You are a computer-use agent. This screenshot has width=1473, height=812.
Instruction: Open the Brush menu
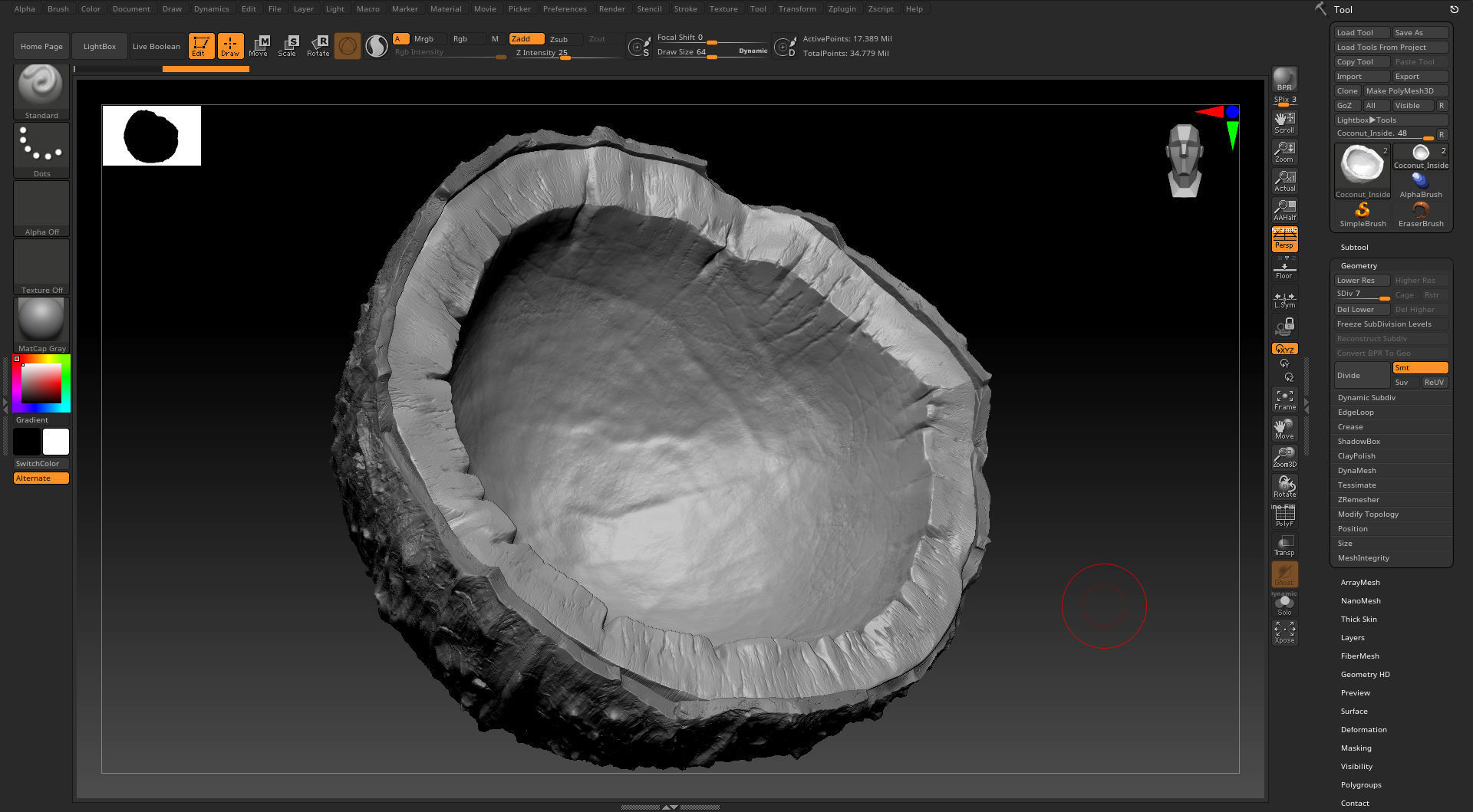click(x=58, y=8)
